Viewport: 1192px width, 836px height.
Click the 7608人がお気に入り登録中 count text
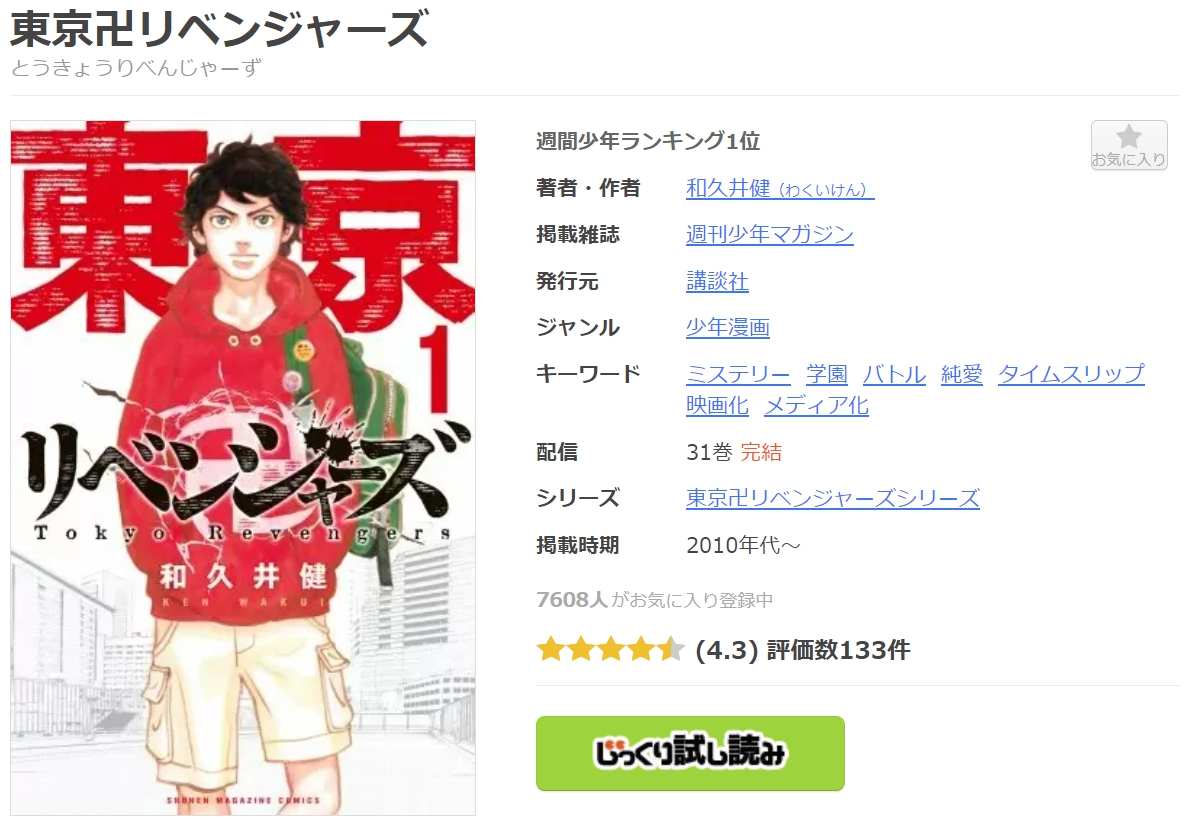click(655, 600)
